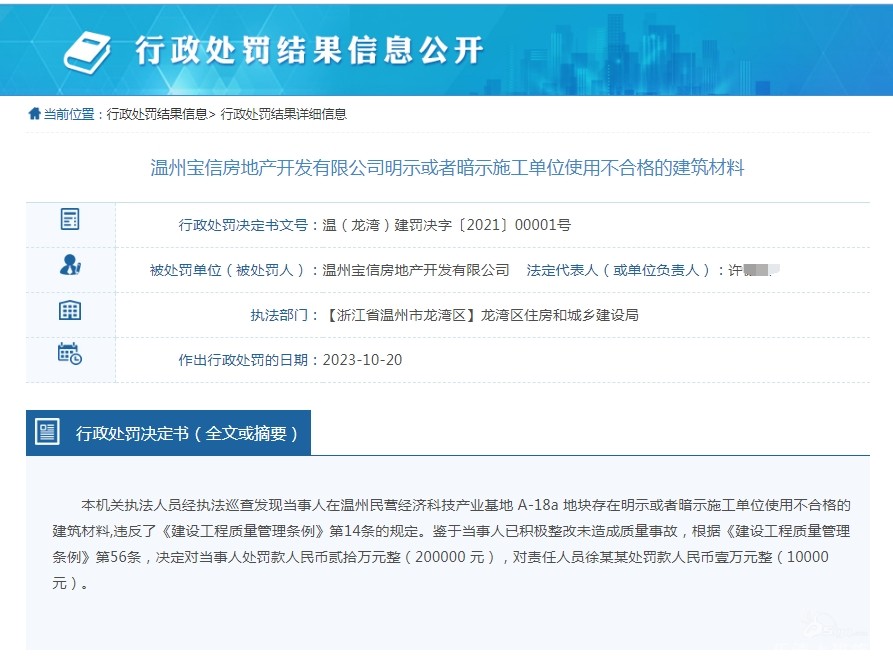The width and height of the screenshot is (893, 664).
Task: Click the redacted legal representative name 许
Action: point(753,270)
